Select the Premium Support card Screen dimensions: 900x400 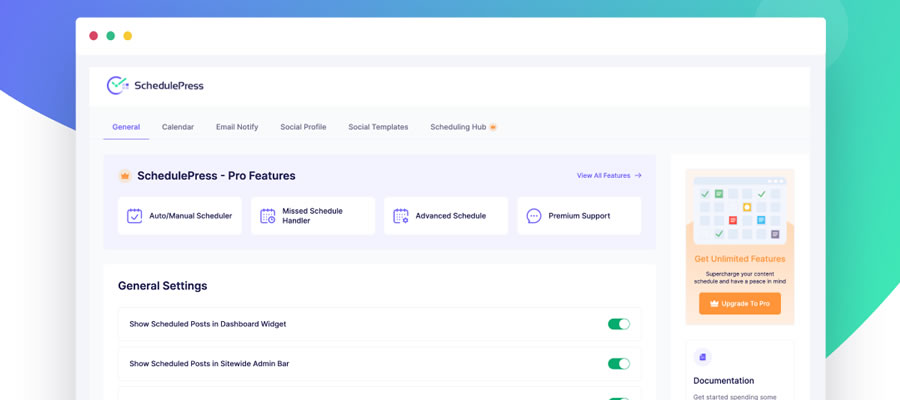click(579, 216)
